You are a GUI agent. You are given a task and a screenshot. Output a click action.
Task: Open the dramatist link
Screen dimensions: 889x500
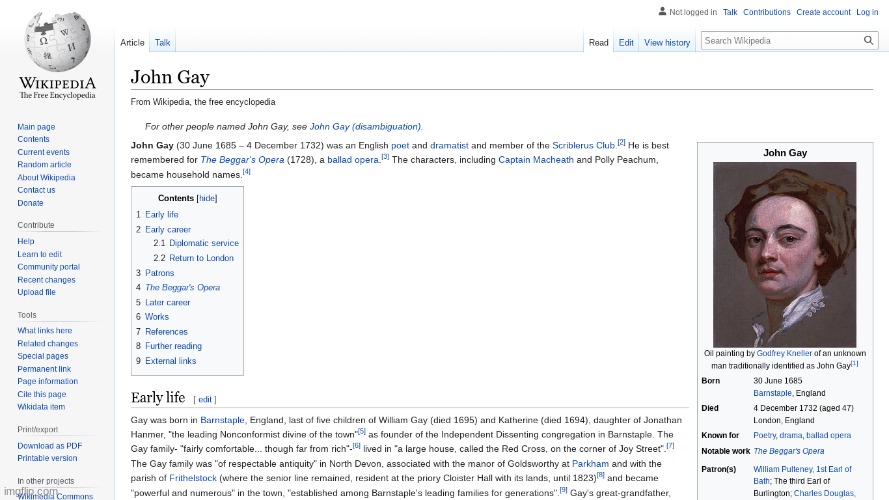[449, 145]
